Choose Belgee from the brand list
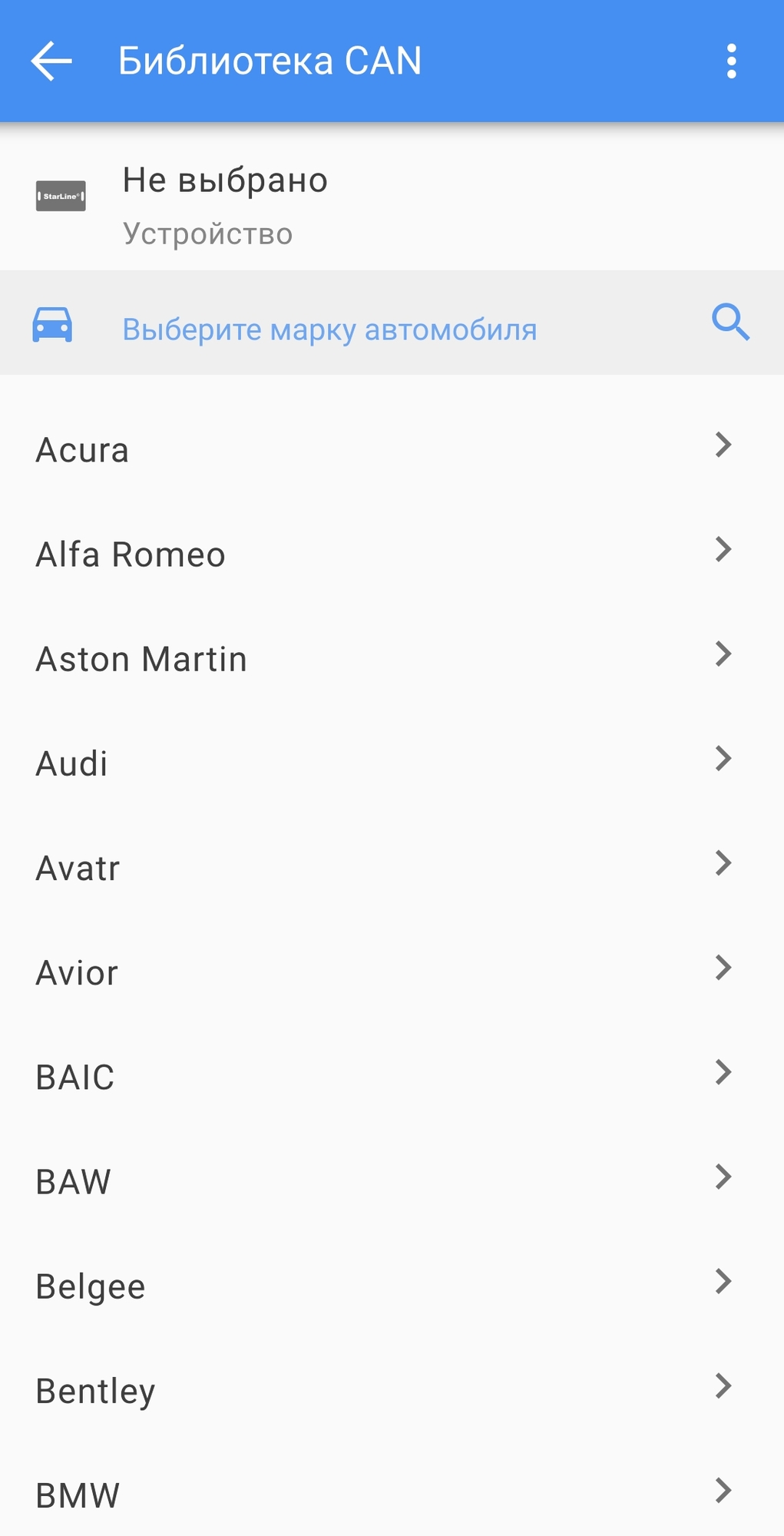 [x=91, y=1286]
